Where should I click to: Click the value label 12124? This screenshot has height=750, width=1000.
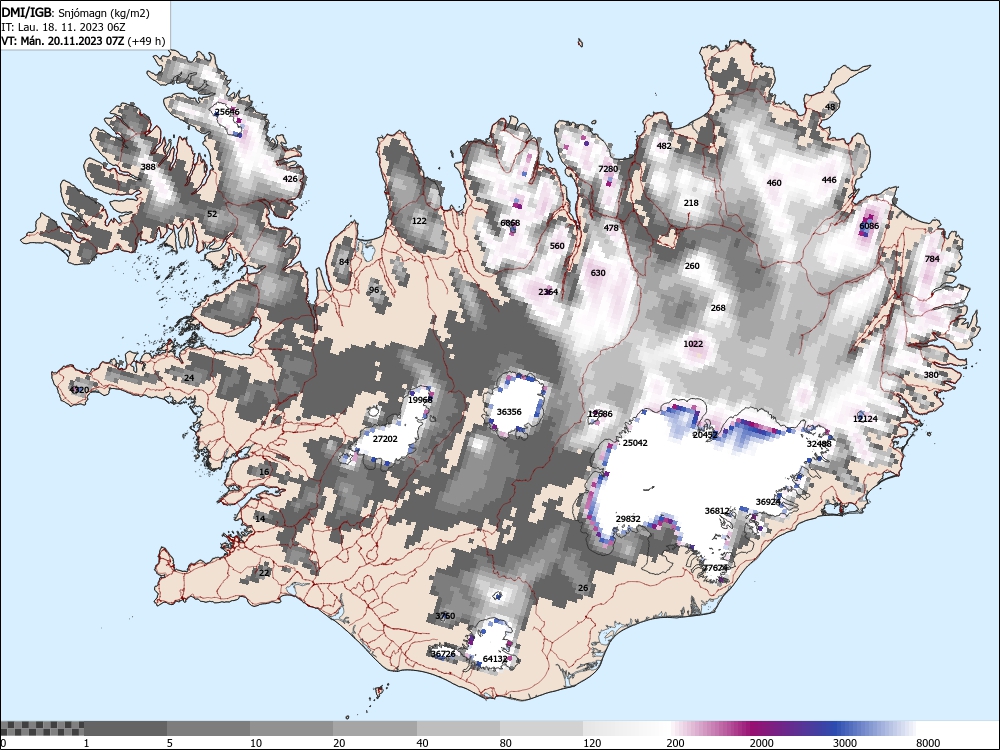(x=865, y=418)
